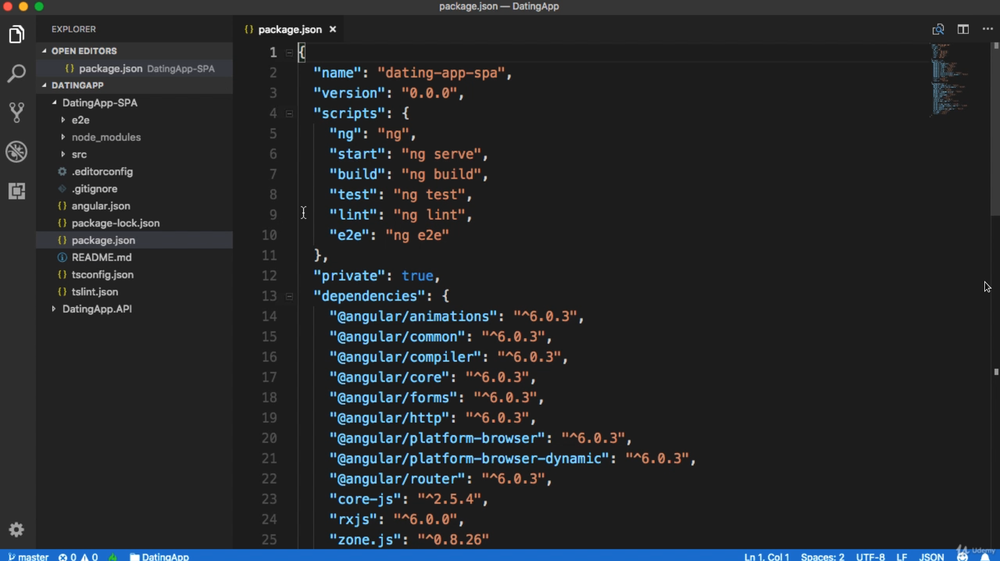Click the errors and warnings count indicator

tap(78, 557)
